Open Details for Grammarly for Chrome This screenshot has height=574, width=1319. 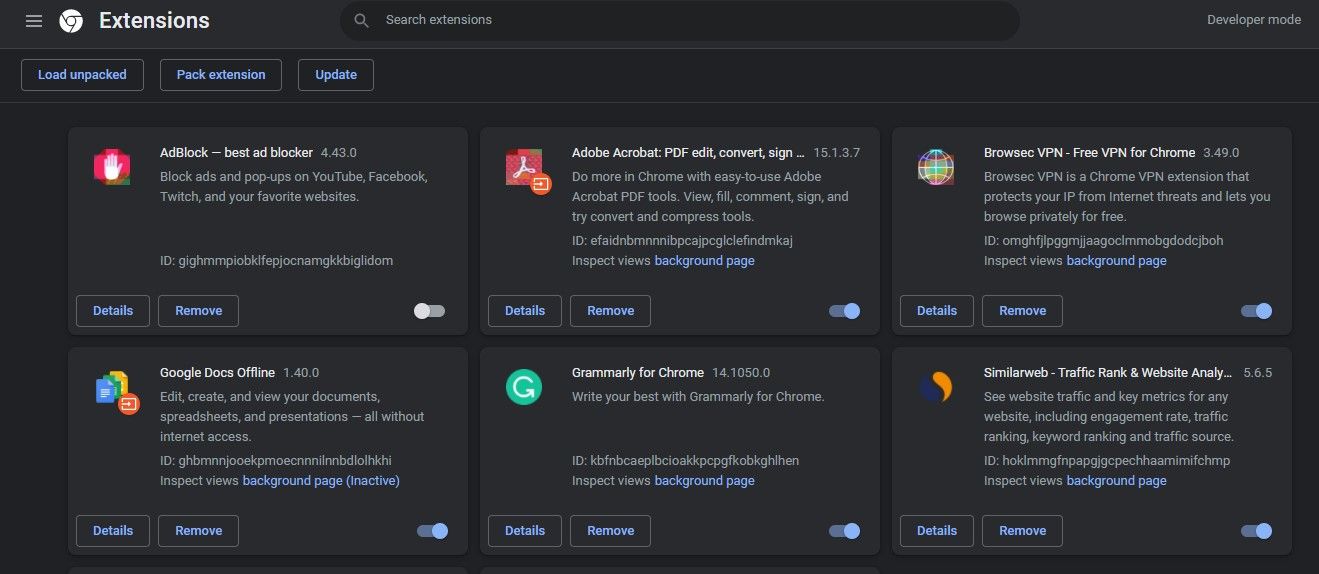tap(525, 531)
